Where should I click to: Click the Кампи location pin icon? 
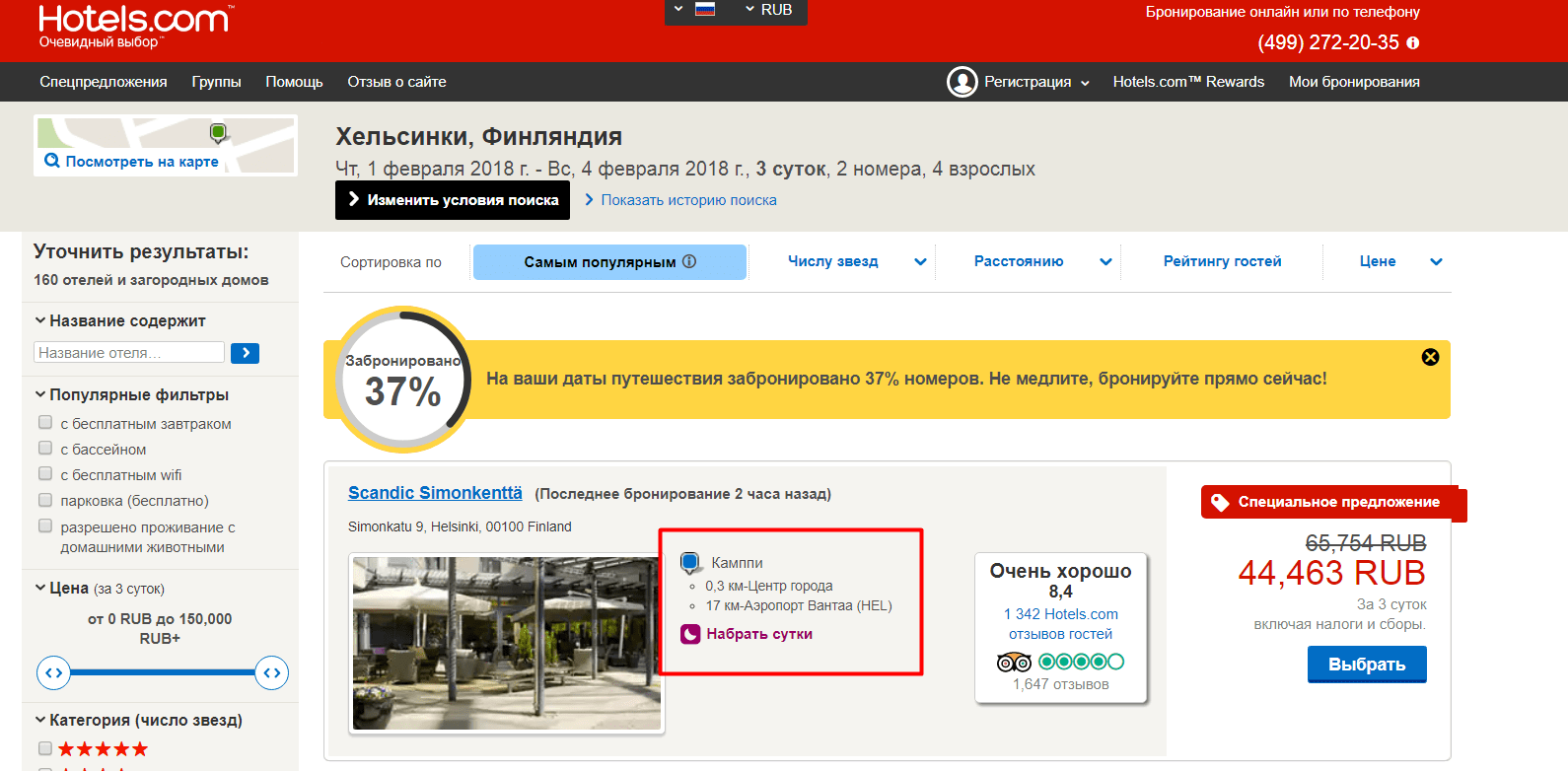click(690, 564)
